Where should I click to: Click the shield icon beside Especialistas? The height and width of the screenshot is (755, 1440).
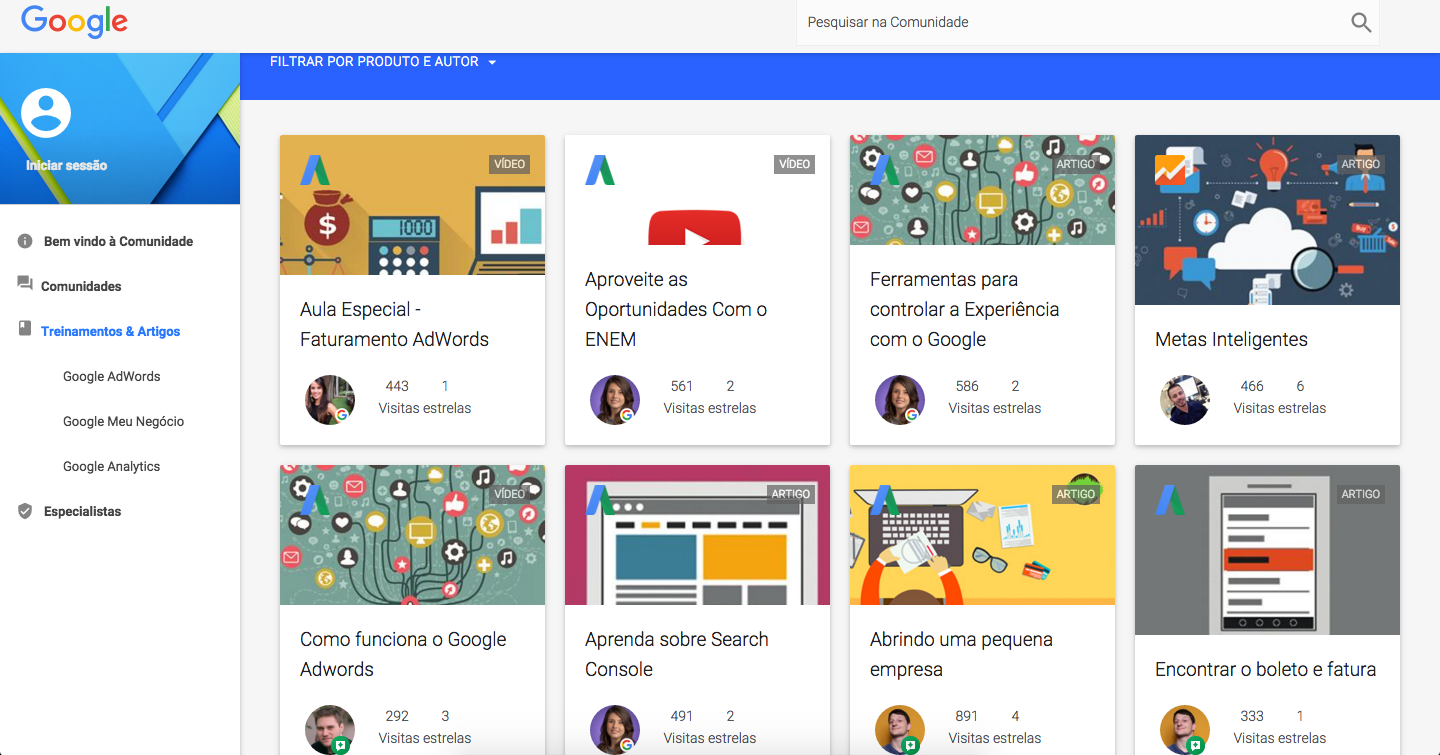tap(25, 511)
